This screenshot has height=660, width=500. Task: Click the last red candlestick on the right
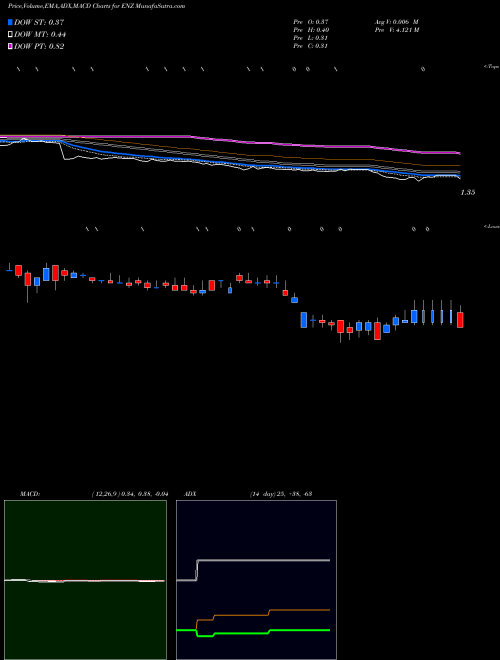[460, 320]
